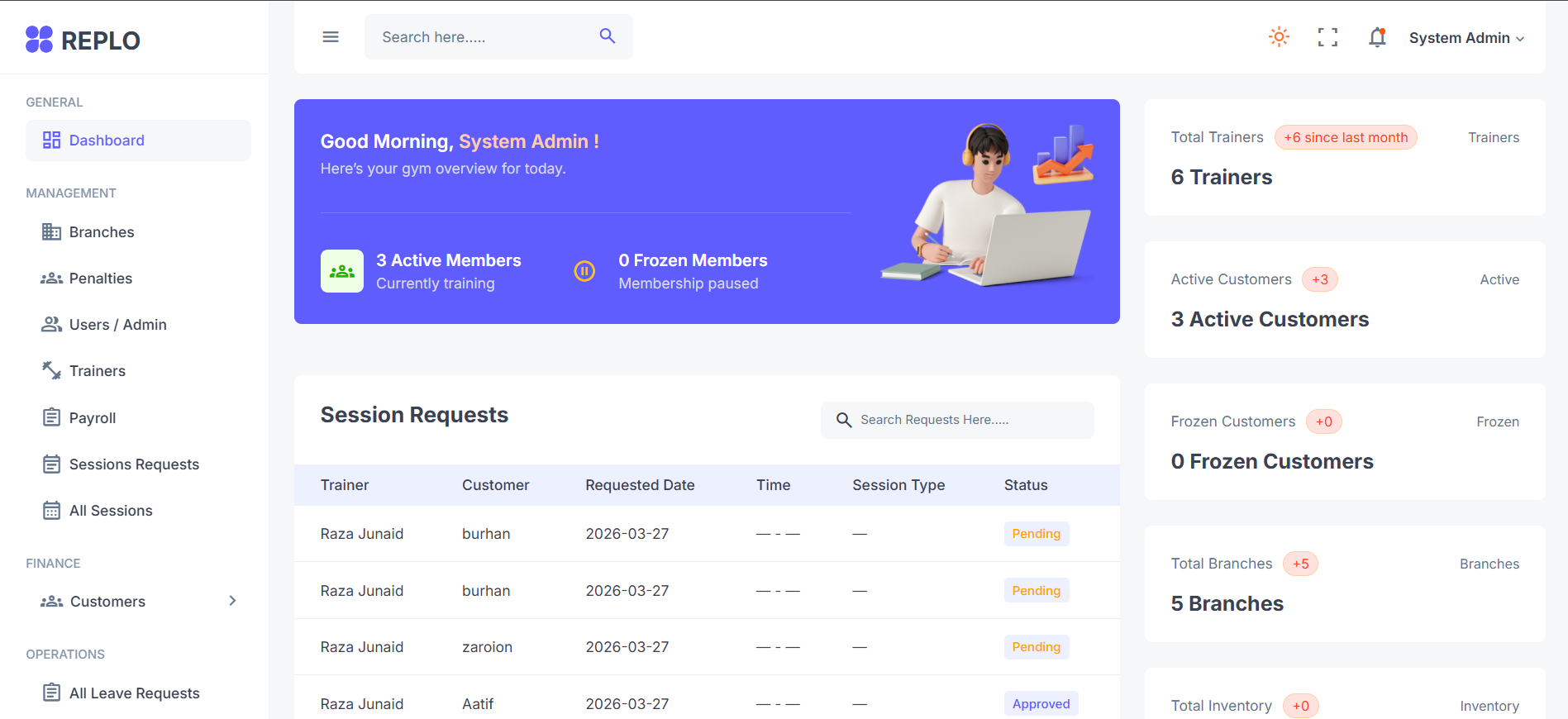This screenshot has height=719, width=1568.
Task: Open Dashboard from the sidebar
Action: coord(107,140)
